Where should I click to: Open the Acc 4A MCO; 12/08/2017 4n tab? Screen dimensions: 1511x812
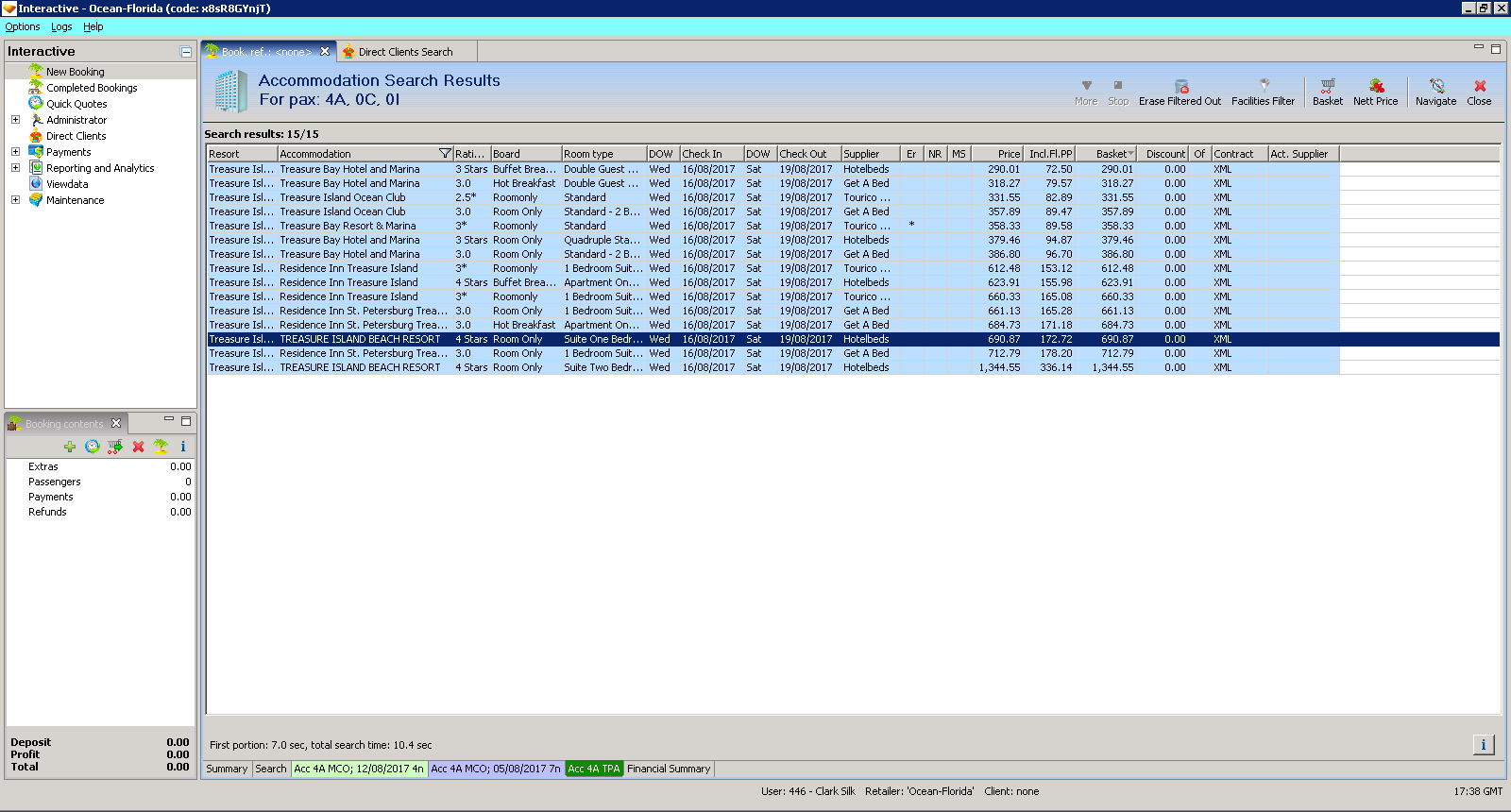359,769
